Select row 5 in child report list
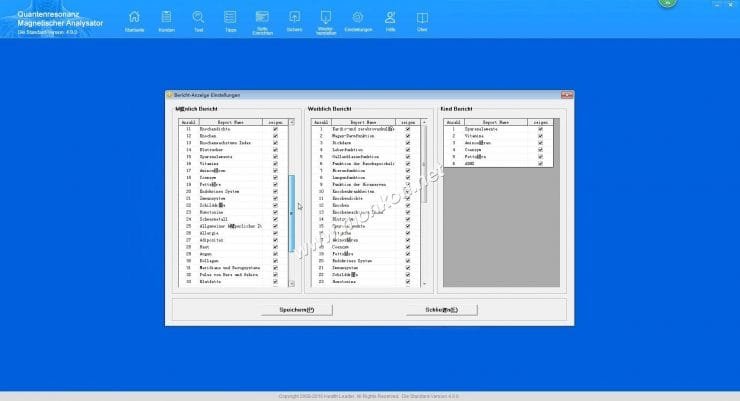The width and height of the screenshot is (740, 401). [498, 157]
